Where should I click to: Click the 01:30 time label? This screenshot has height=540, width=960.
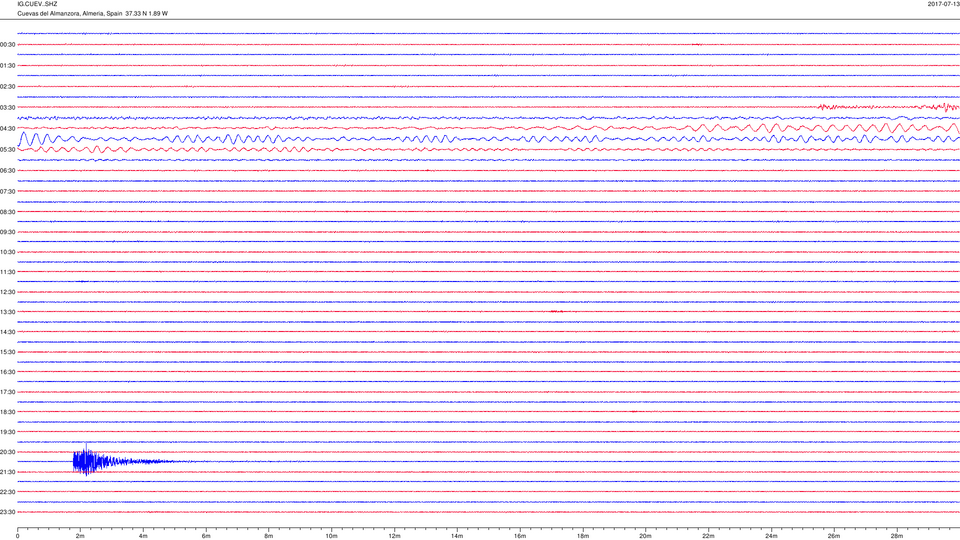[x=7, y=66]
